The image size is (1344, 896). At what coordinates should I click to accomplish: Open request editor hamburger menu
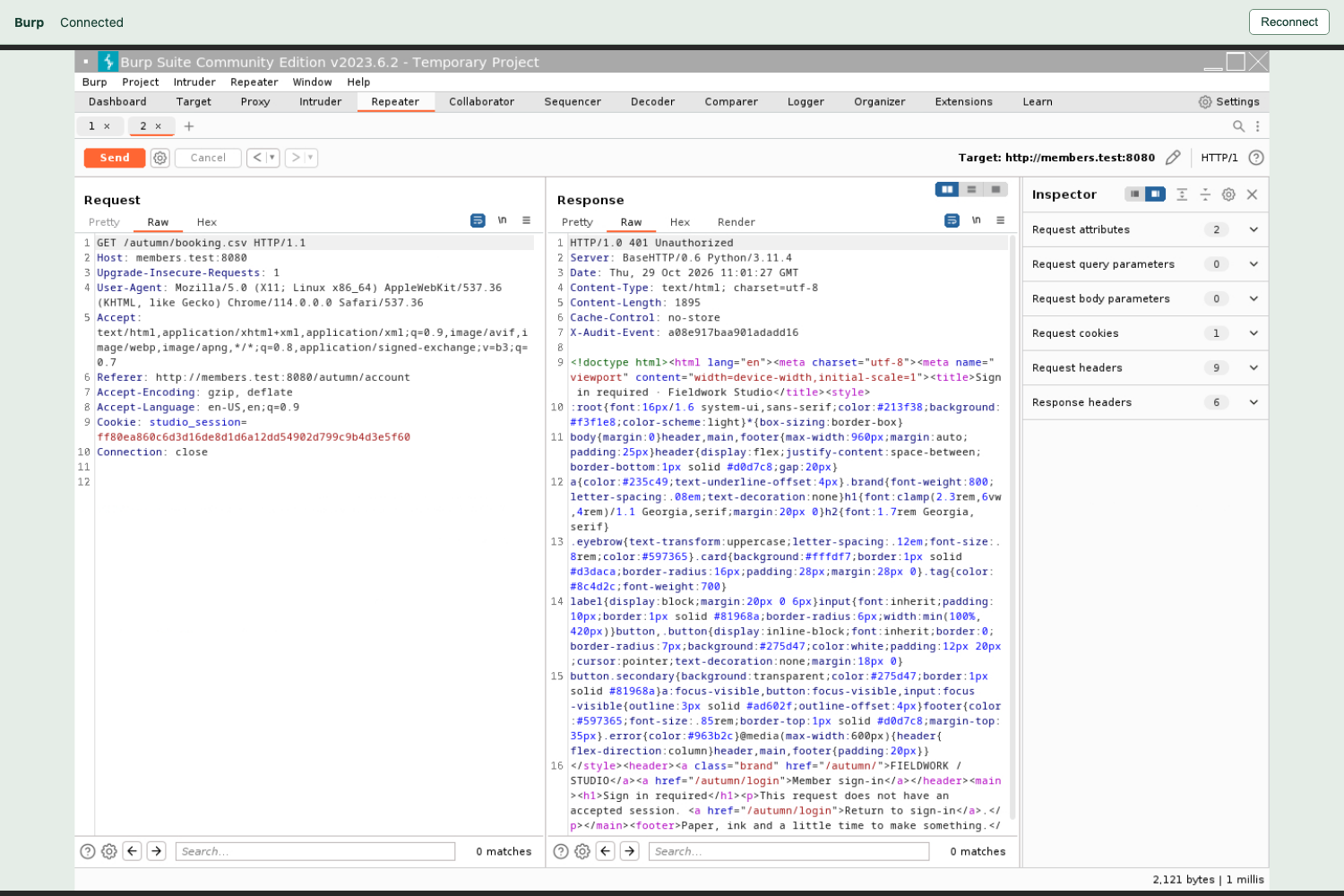526,220
